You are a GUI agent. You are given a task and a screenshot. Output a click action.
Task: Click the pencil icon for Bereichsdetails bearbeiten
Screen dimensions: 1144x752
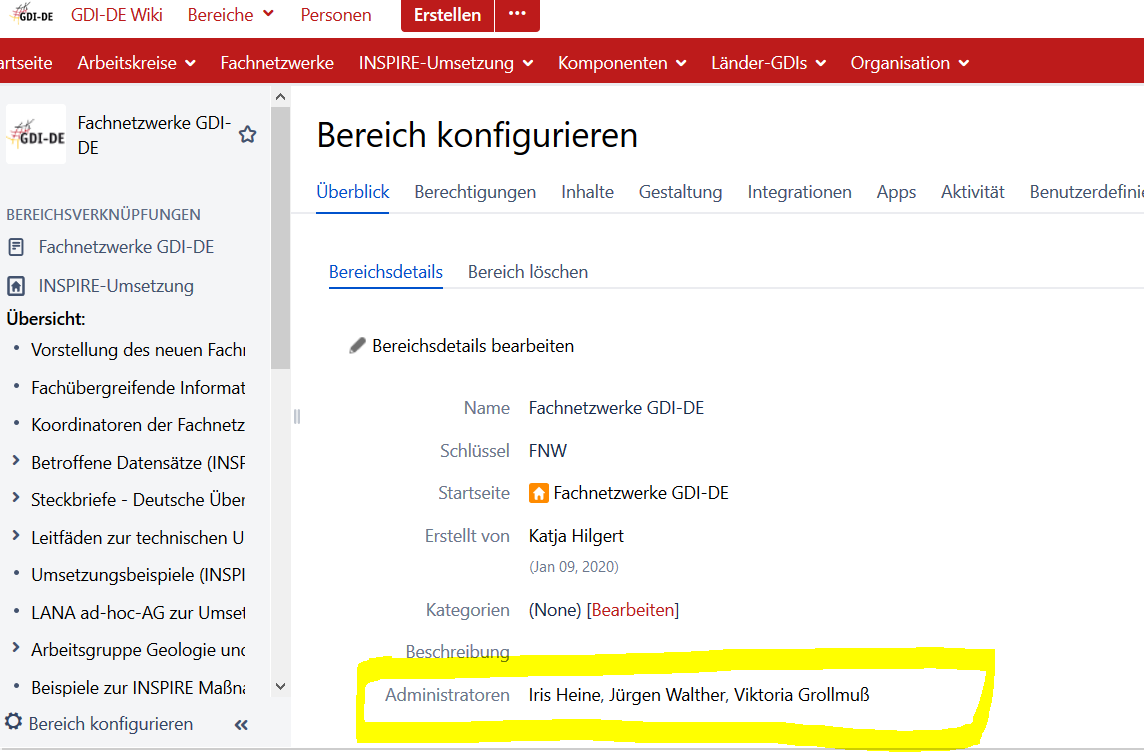click(x=357, y=346)
